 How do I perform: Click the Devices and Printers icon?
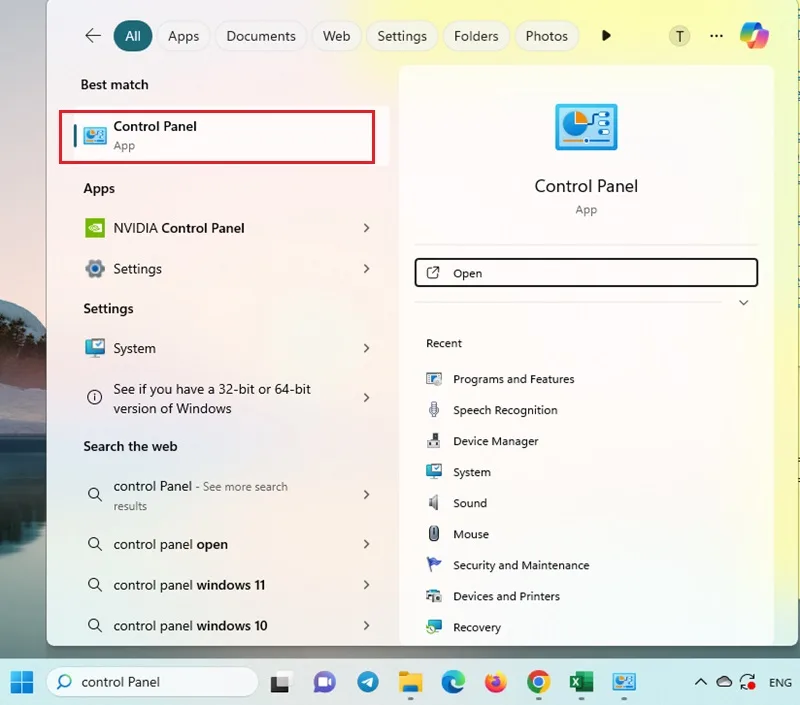[434, 596]
